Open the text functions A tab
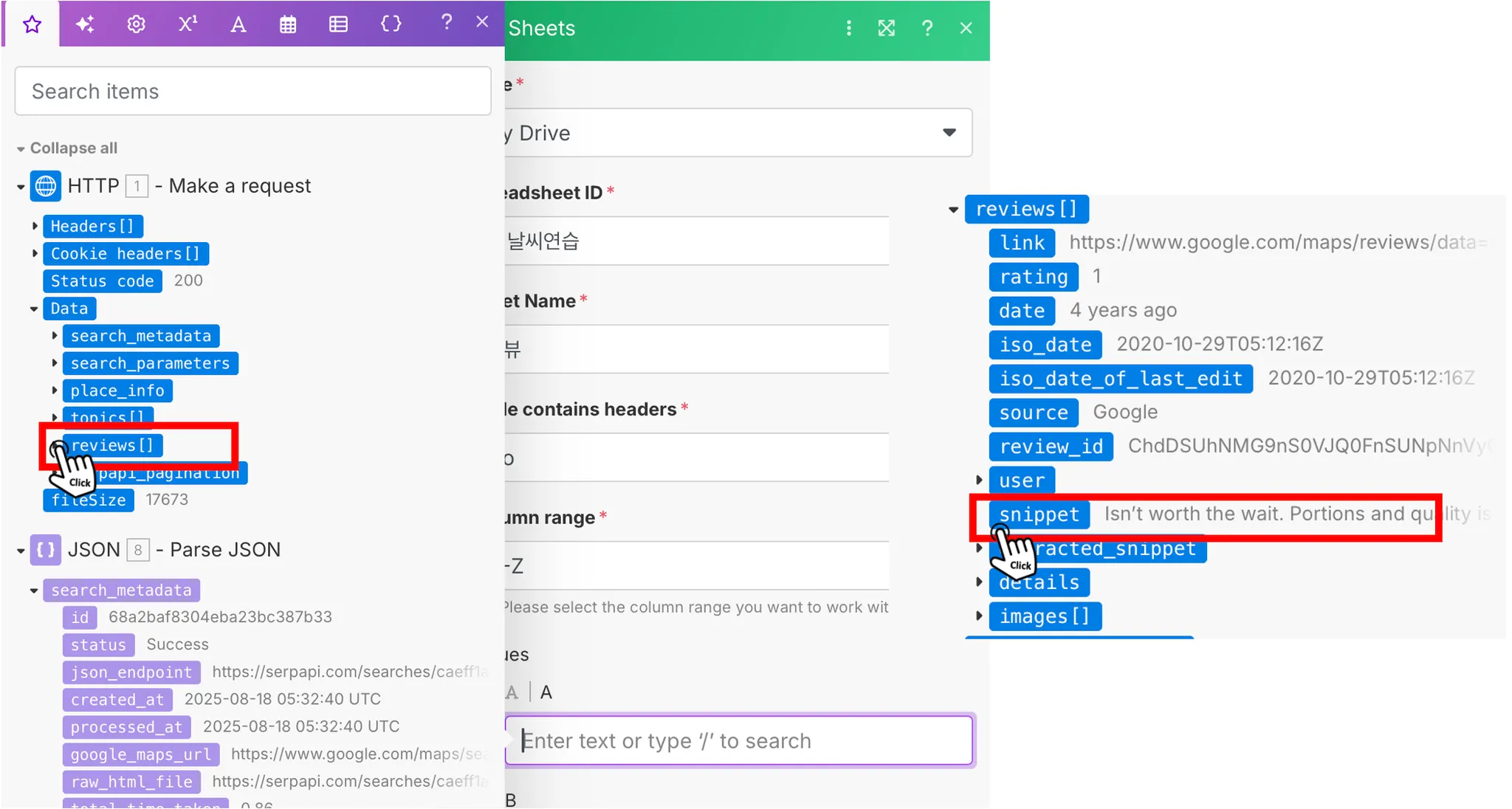Screen dimensions: 1512x809 click(x=238, y=24)
